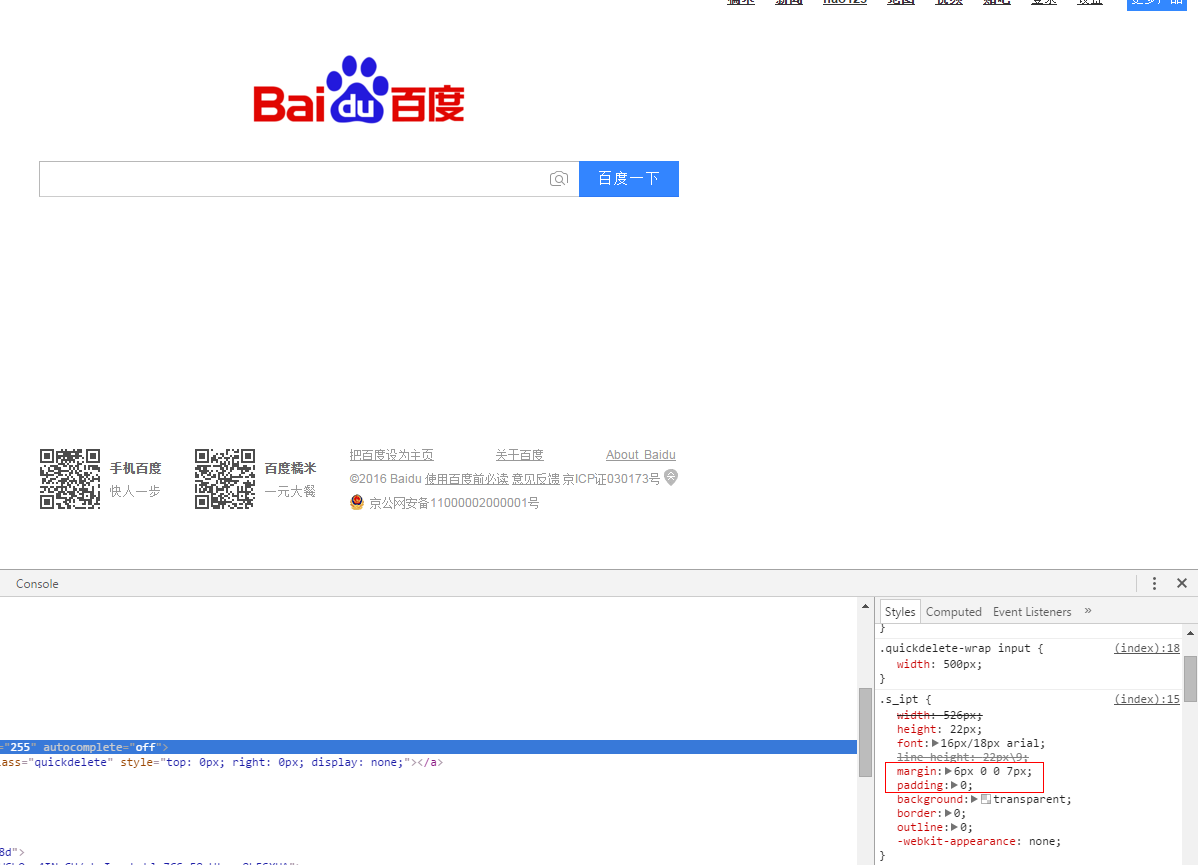Screen dimensions: 1198x865
Task: Select the quickdelete anchor DOM line
Action: coord(222,763)
